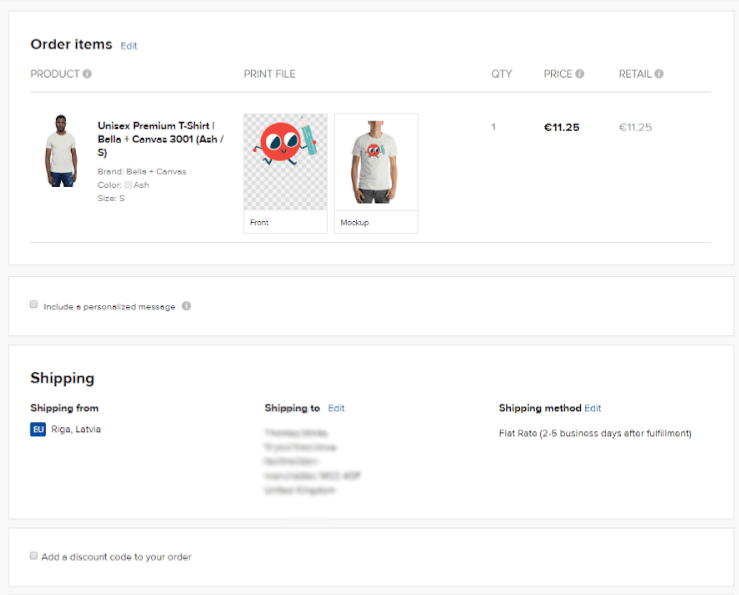Tick the Add a discount code checkbox

coord(34,556)
